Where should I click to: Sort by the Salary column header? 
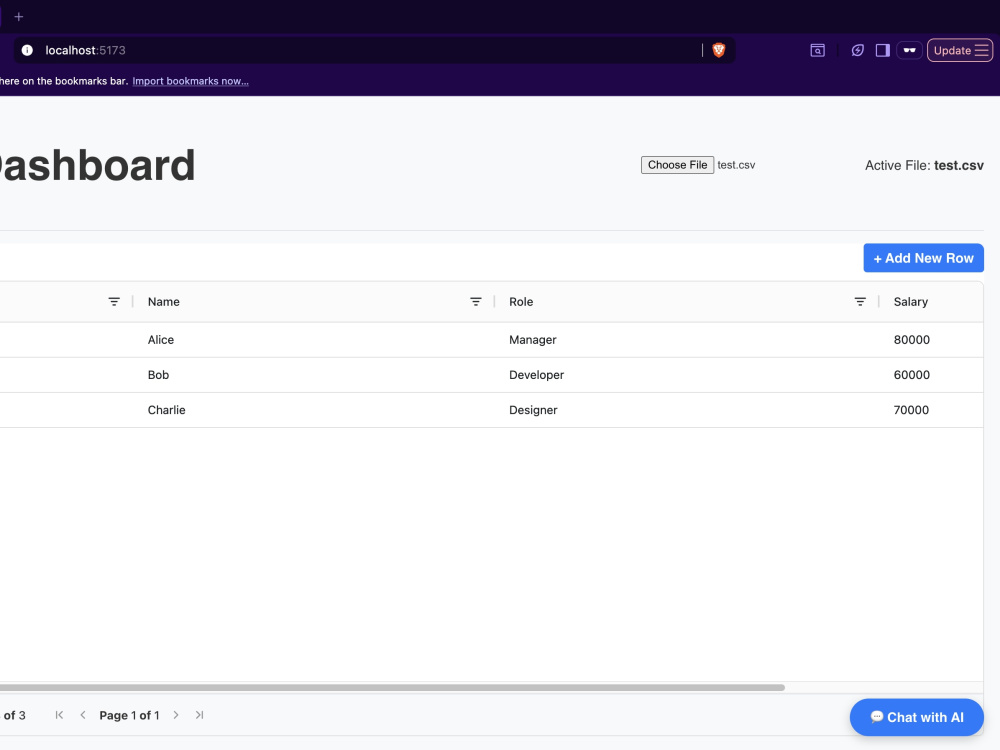coord(910,302)
